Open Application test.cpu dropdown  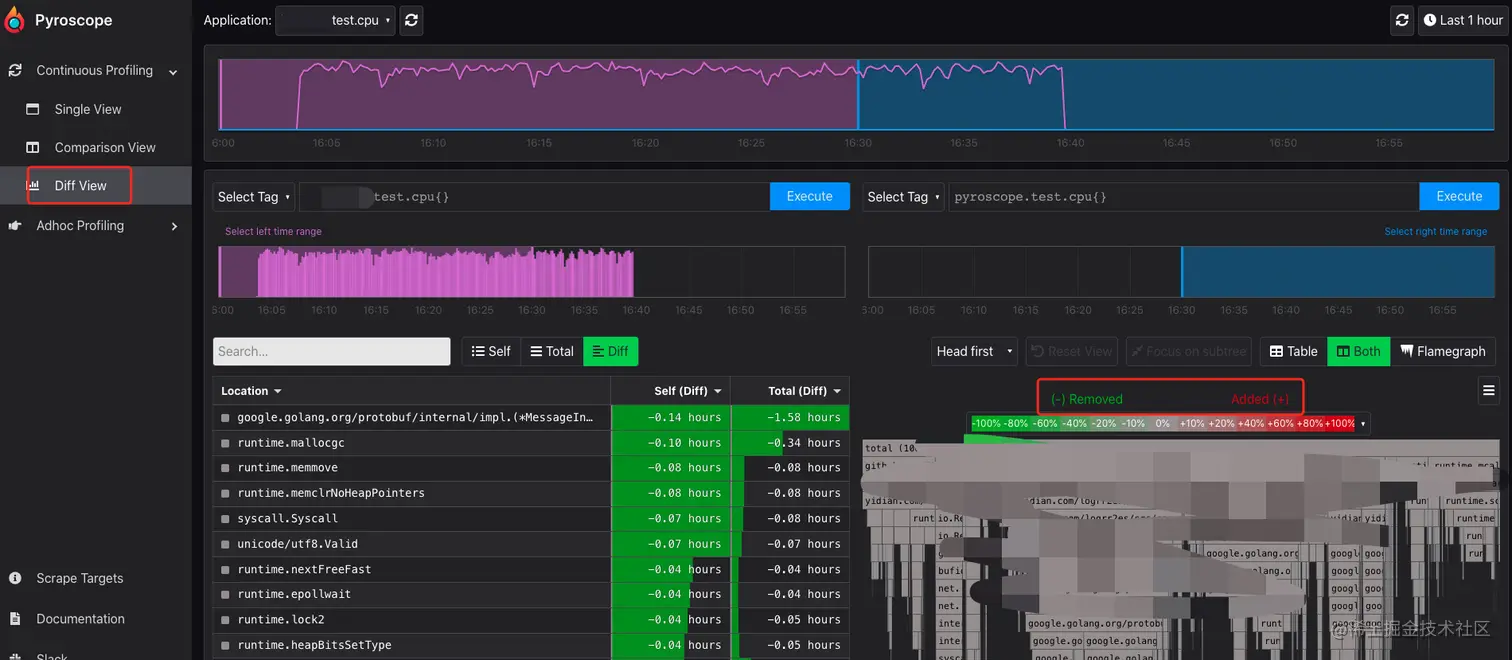point(335,20)
